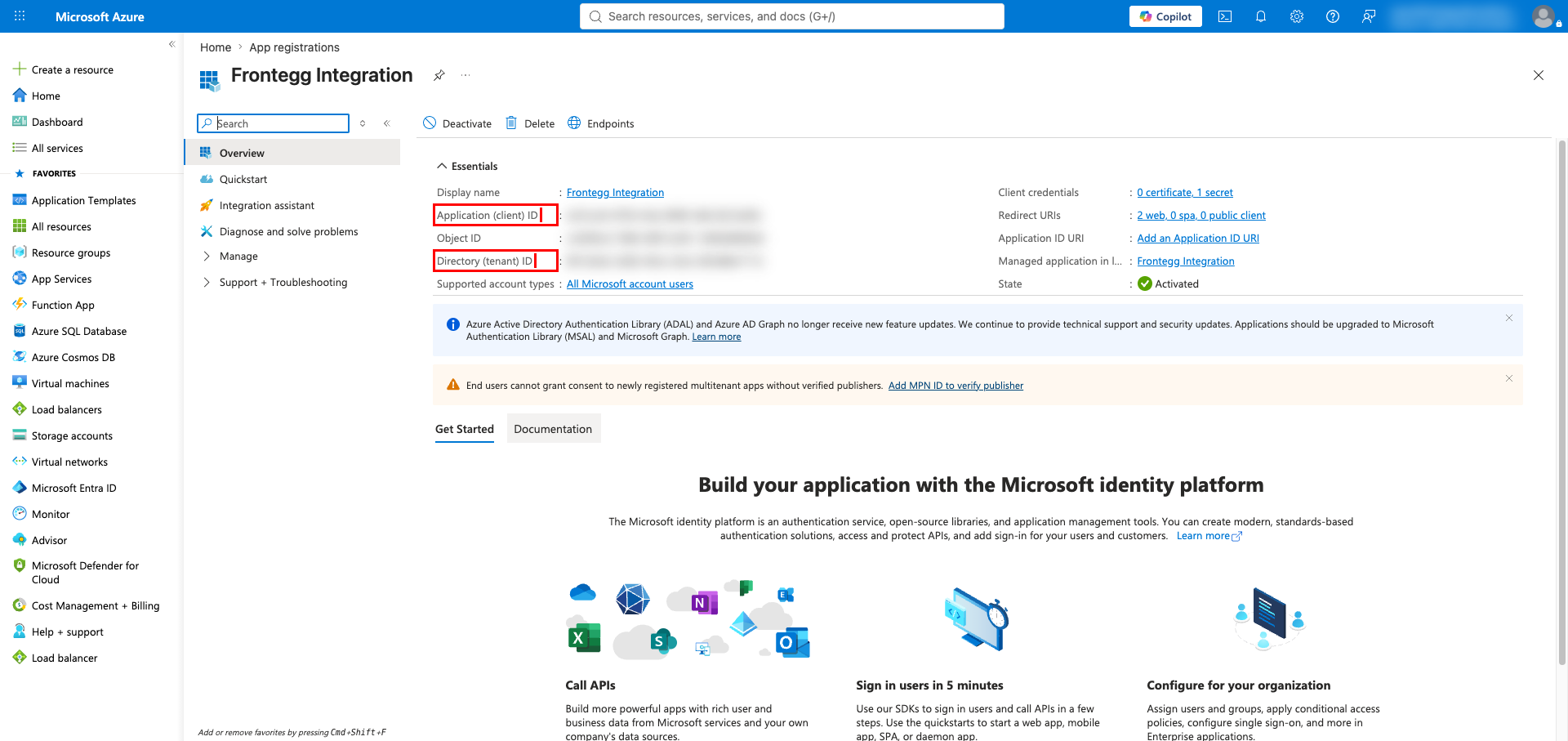Open the Azure portal waffle menu
This screenshot has height=741, width=1568.
[x=20, y=16]
